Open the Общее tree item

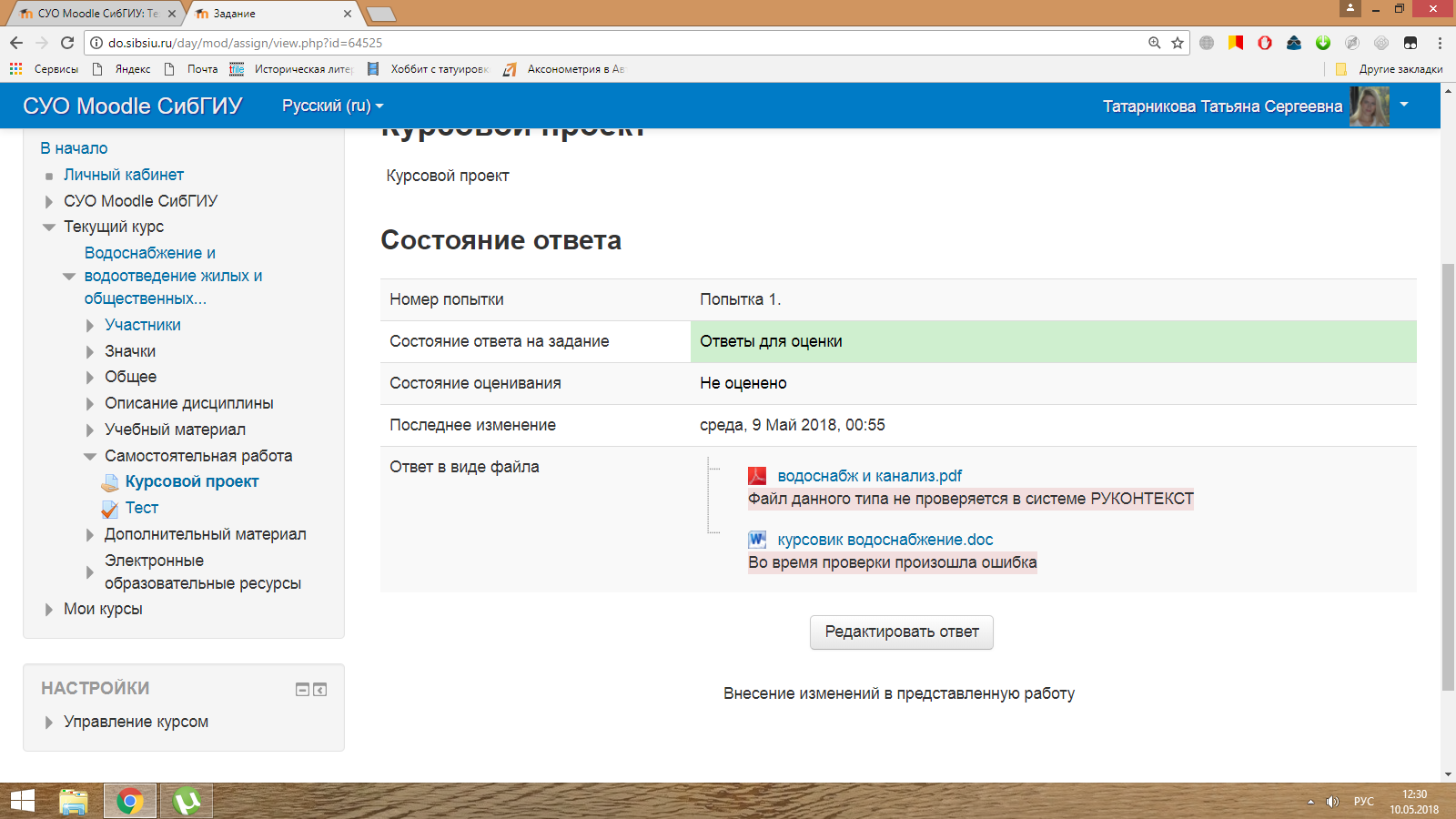tap(130, 377)
